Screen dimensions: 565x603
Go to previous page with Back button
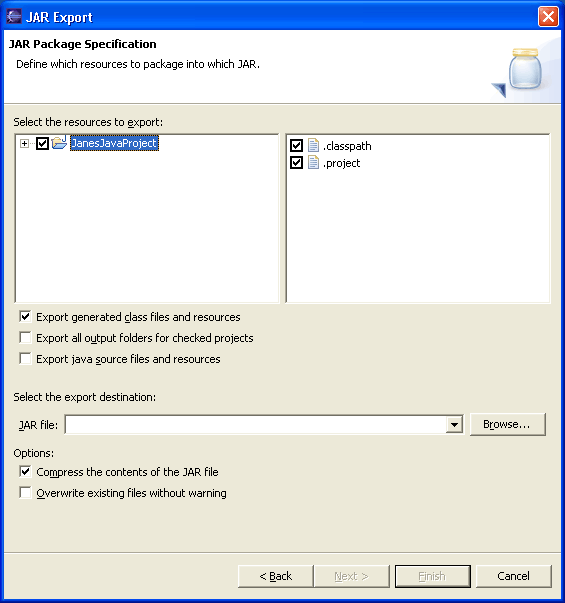point(275,576)
